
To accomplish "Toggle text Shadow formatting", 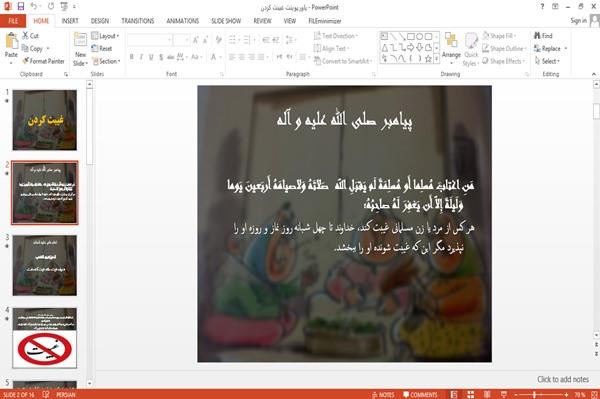I will pyautogui.click(x=161, y=57).
